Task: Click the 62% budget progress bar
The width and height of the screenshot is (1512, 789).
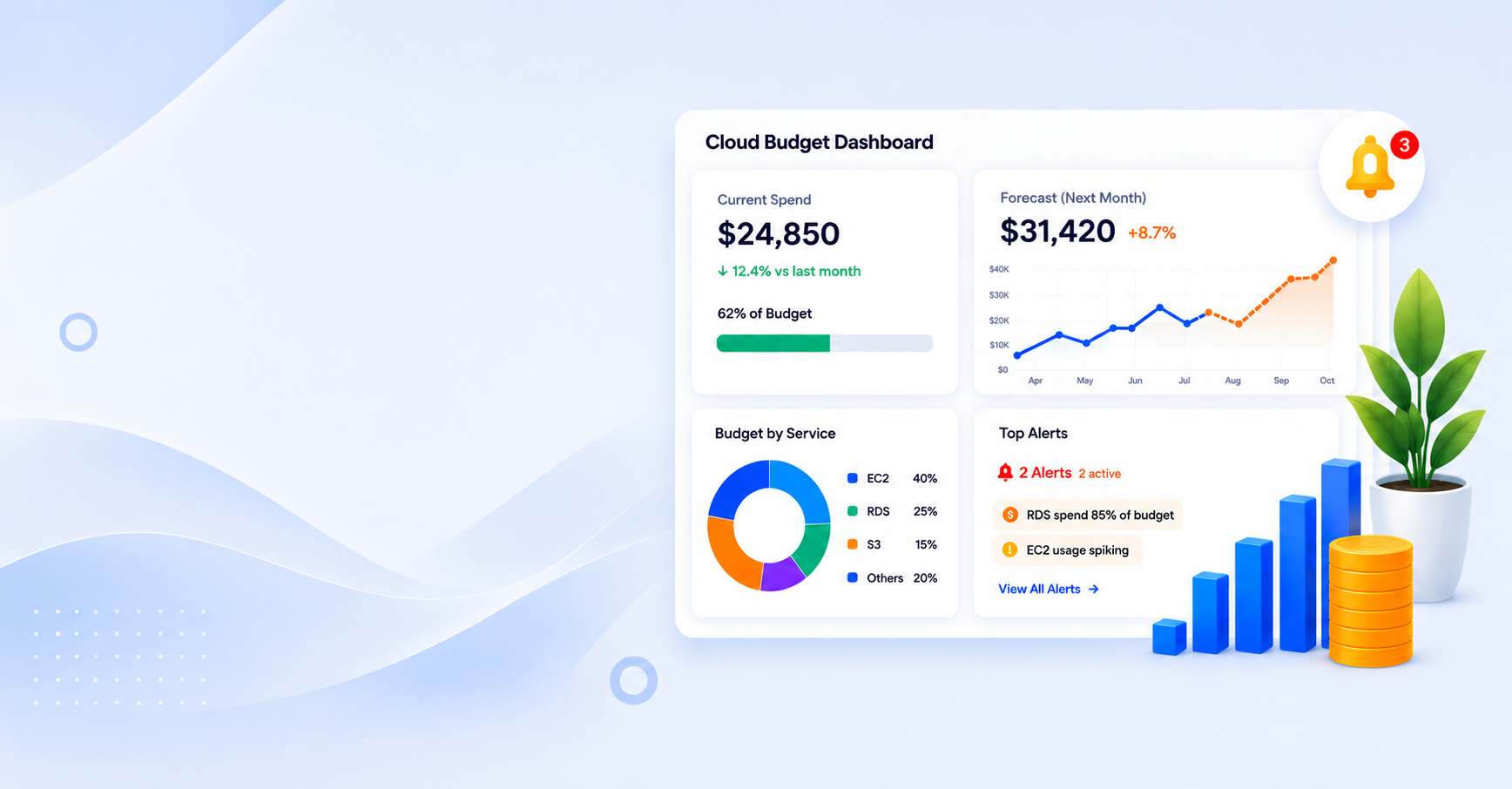Action: [x=824, y=343]
